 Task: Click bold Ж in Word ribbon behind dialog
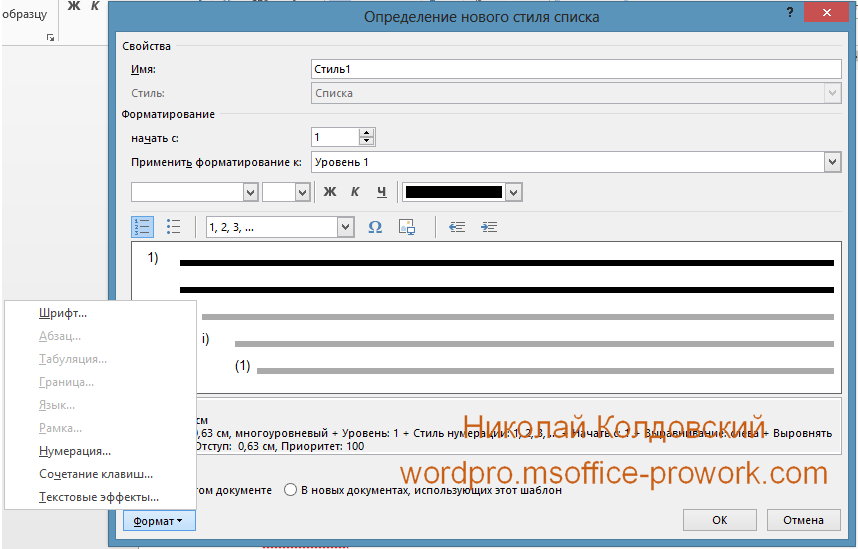(x=74, y=6)
